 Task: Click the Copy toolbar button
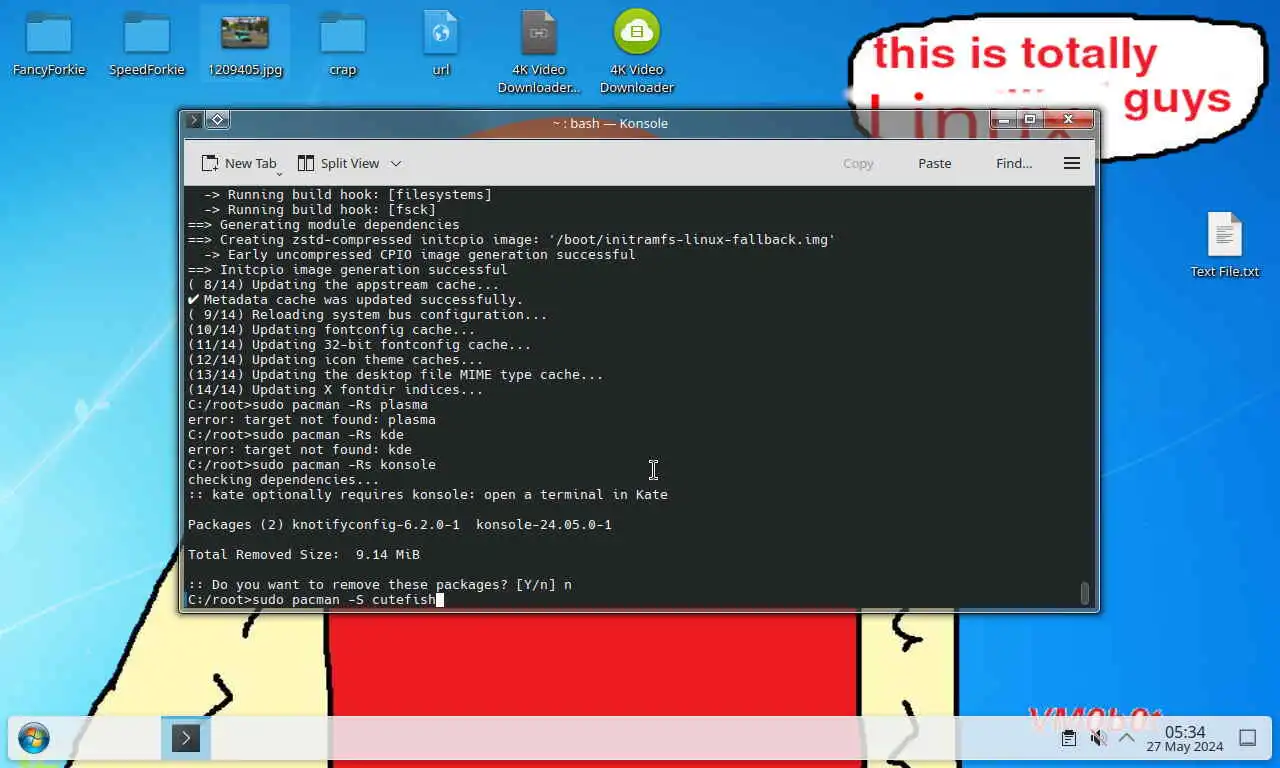pos(858,163)
